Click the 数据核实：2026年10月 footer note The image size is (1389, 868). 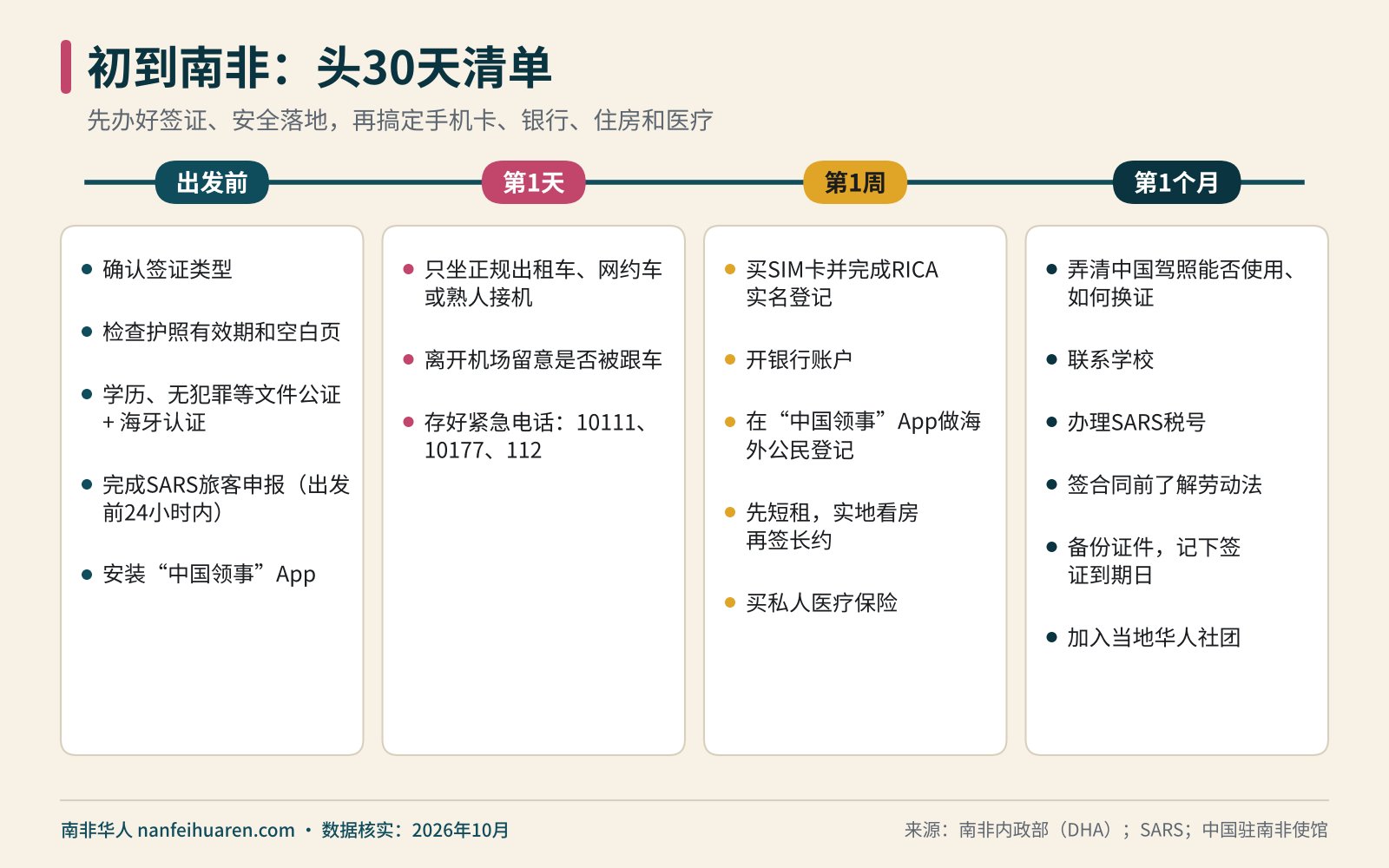tap(415, 830)
